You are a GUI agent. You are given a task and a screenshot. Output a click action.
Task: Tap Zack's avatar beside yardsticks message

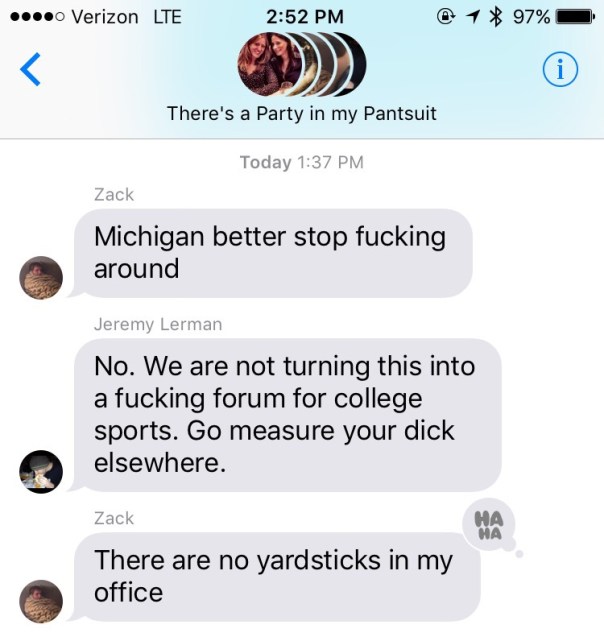tap(41, 601)
